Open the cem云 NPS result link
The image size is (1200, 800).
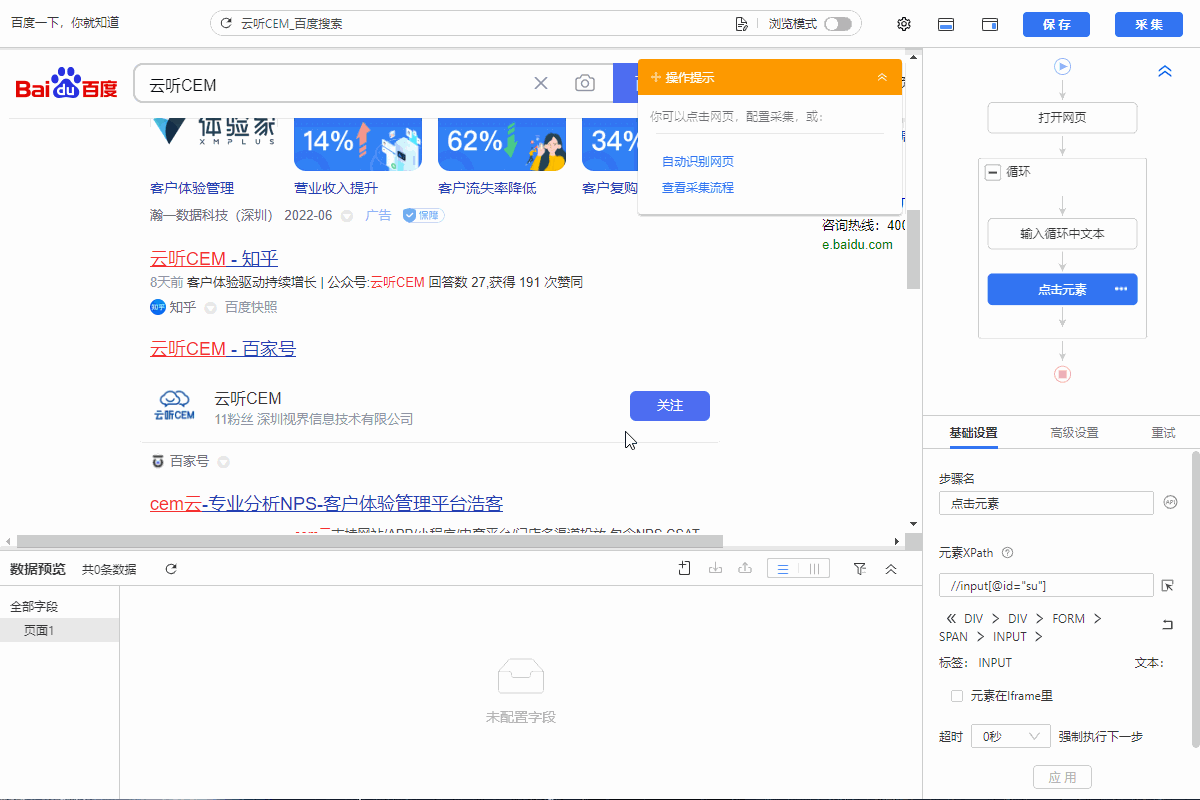click(326, 503)
